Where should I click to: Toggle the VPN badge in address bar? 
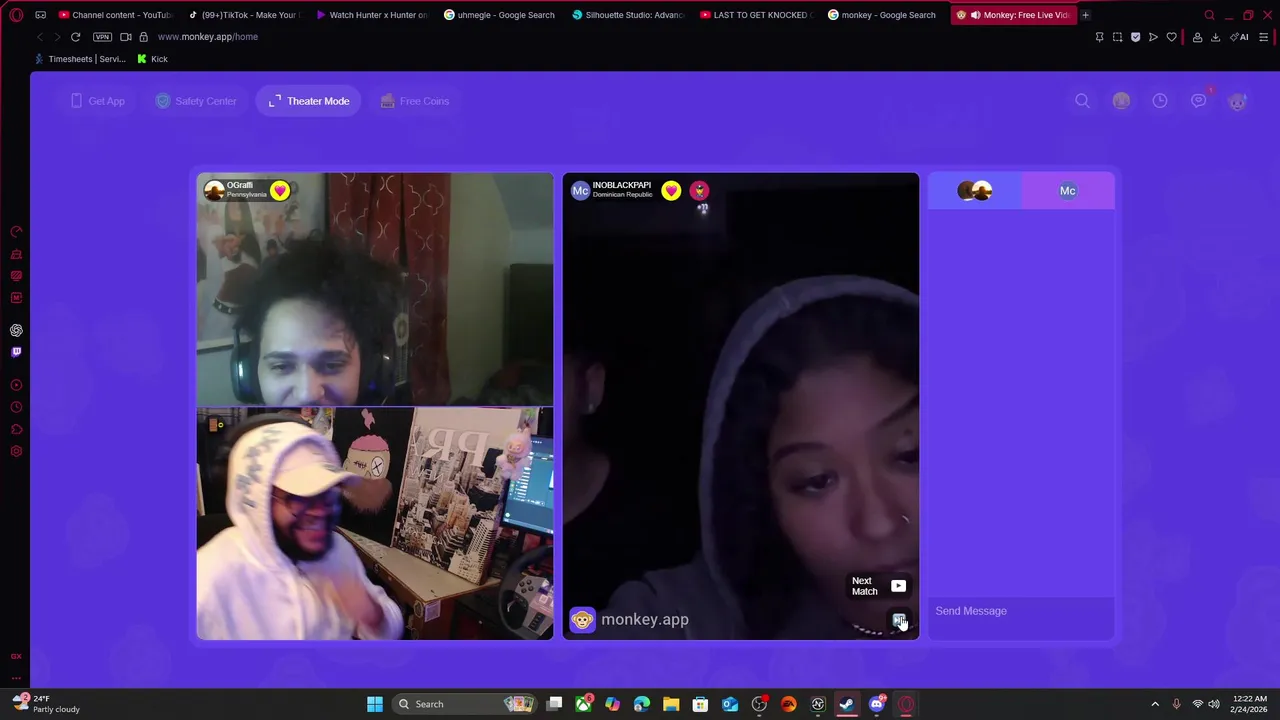(102, 37)
